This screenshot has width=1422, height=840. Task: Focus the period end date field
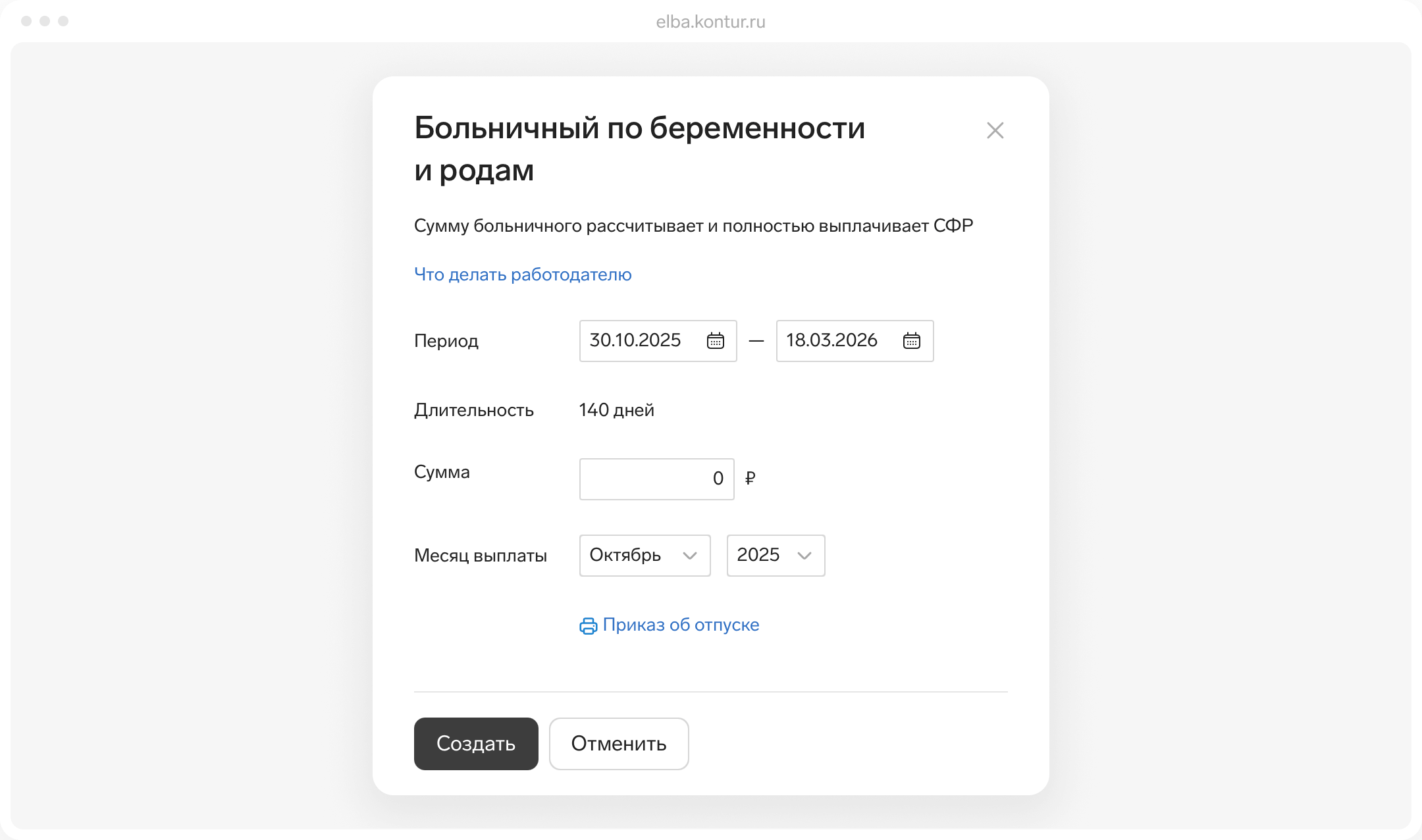[x=831, y=341]
